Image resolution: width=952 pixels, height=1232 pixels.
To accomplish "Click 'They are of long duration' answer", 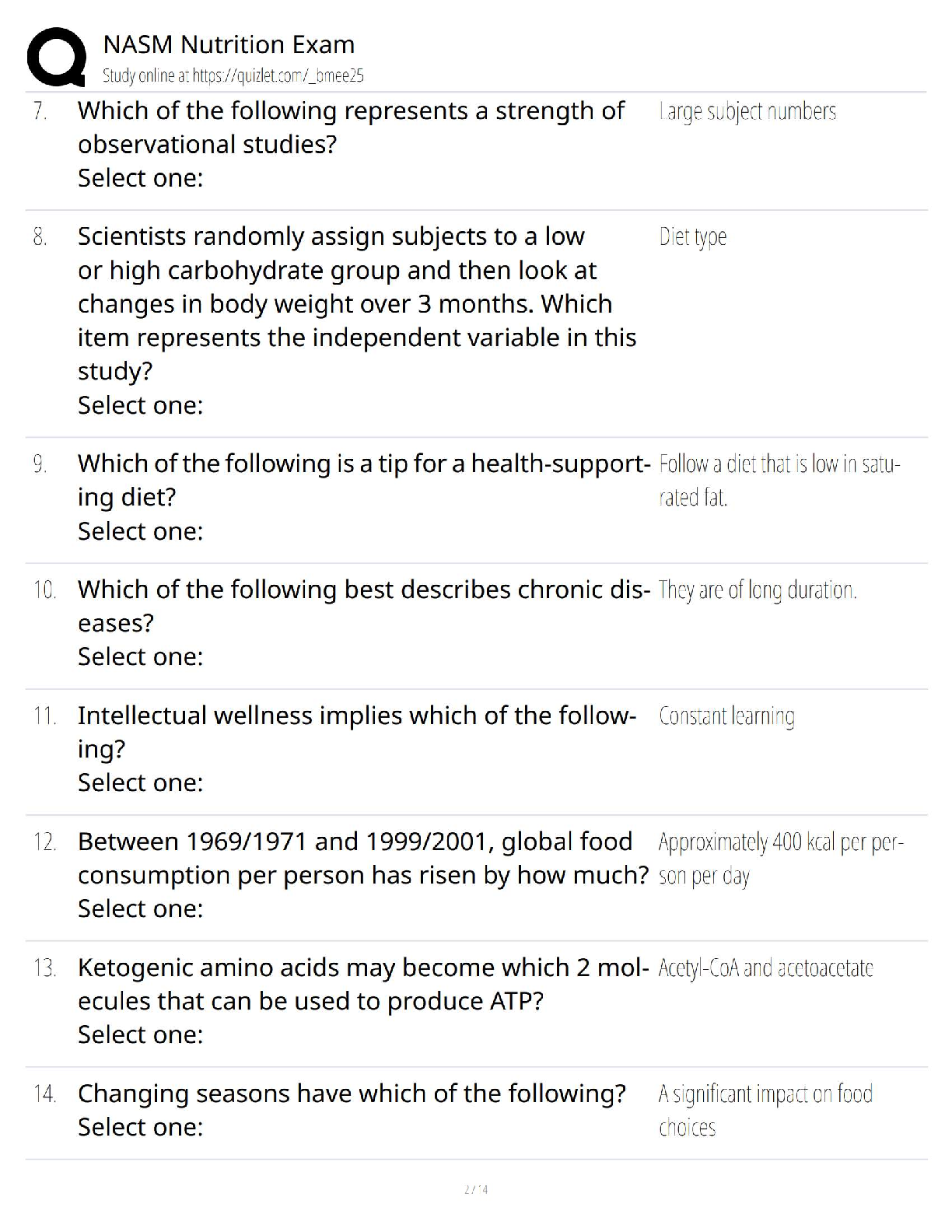I will tap(757, 590).
